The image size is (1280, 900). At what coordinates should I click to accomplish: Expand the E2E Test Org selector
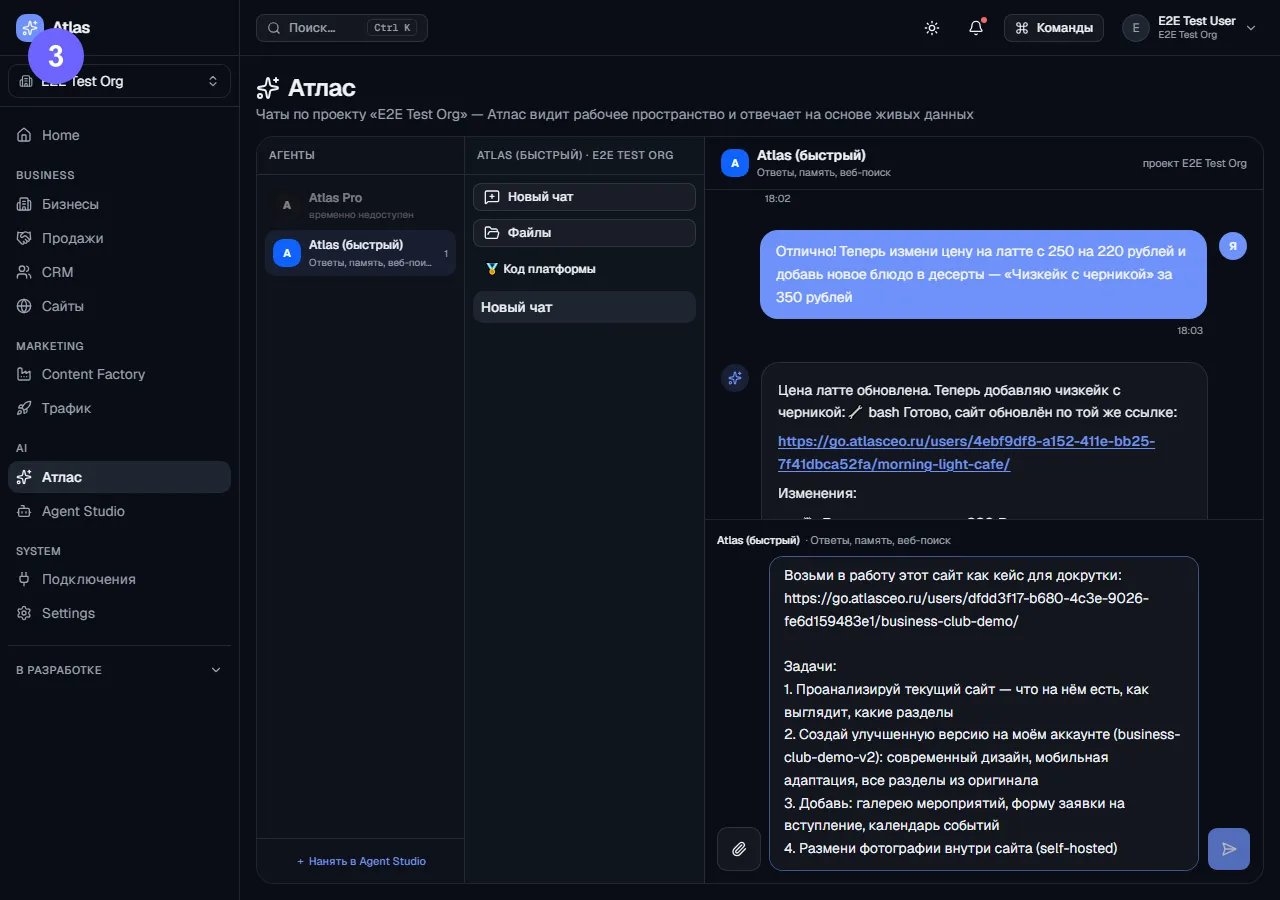point(119,81)
